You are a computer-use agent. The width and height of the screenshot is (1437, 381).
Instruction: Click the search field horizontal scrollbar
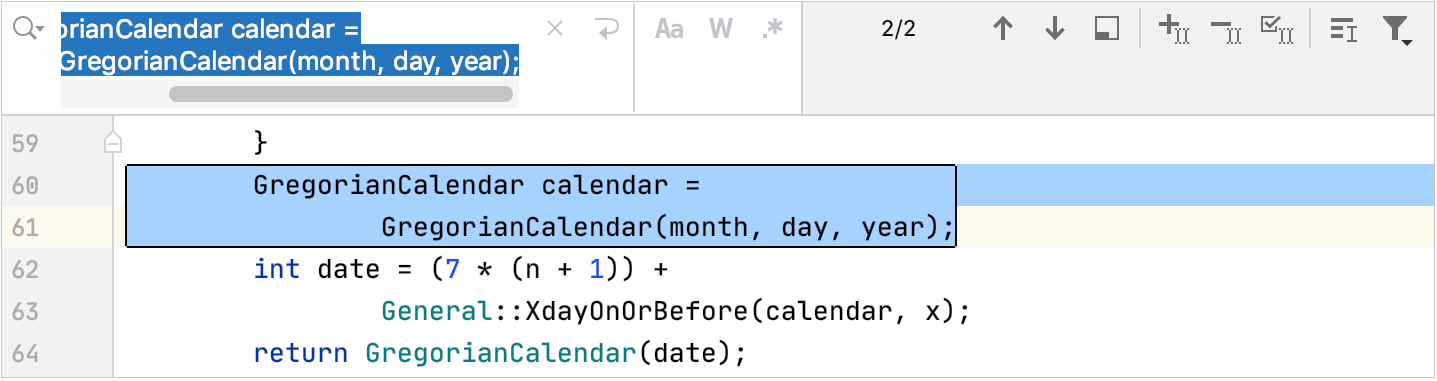click(341, 94)
